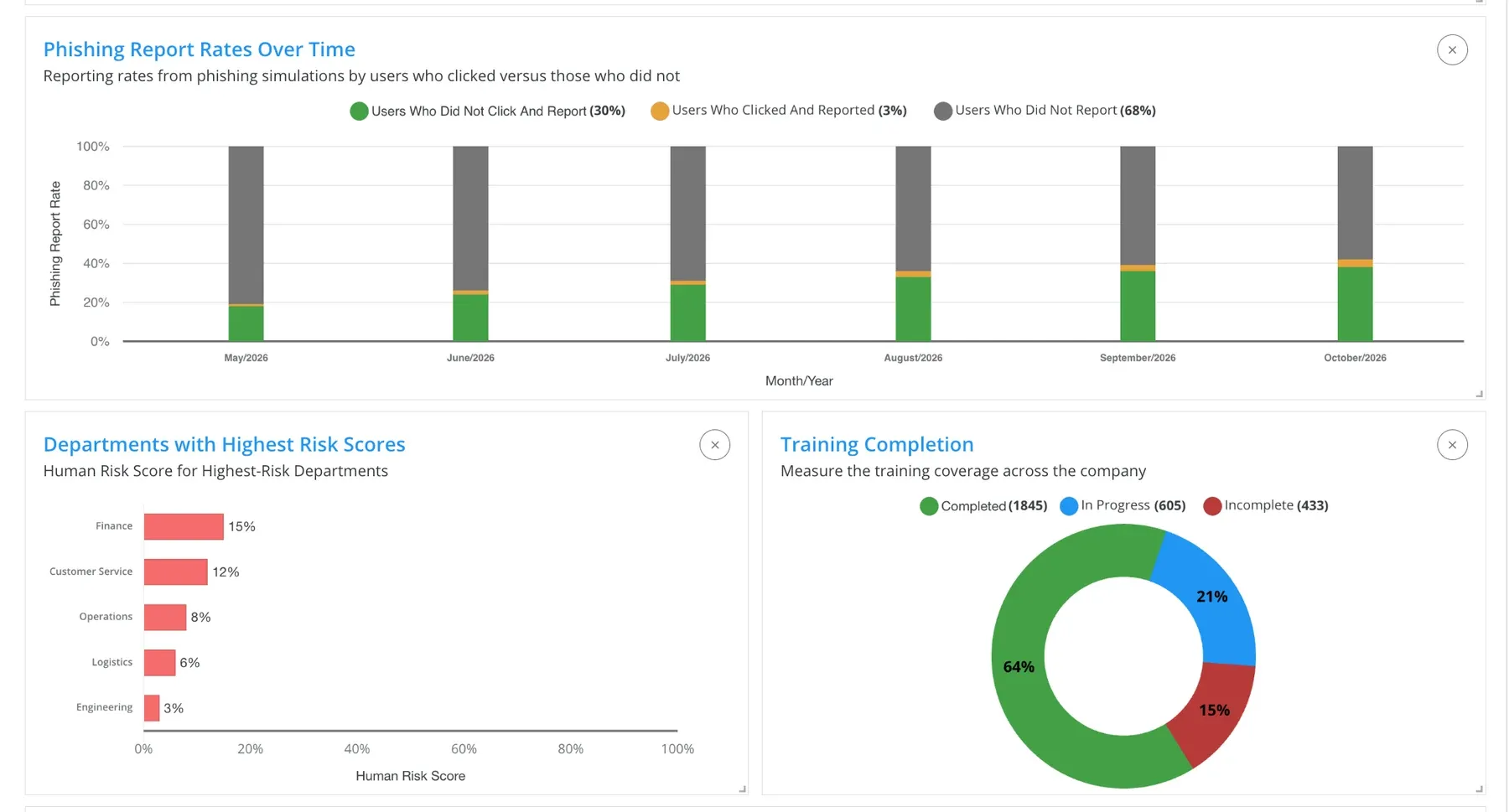Image resolution: width=1509 pixels, height=812 pixels.
Task: Select the July/2026 stacked bar
Action: click(x=687, y=244)
